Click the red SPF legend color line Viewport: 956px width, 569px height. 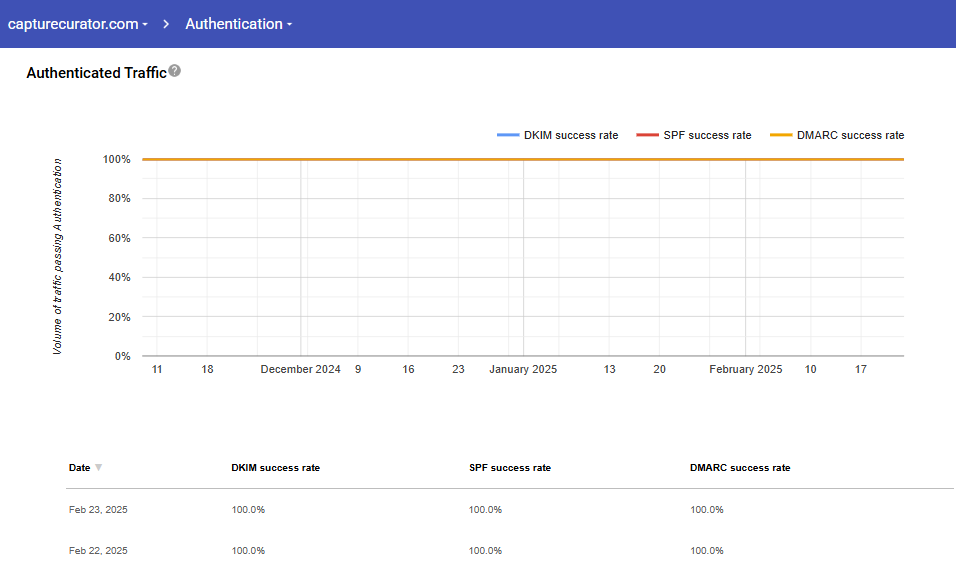[647, 135]
